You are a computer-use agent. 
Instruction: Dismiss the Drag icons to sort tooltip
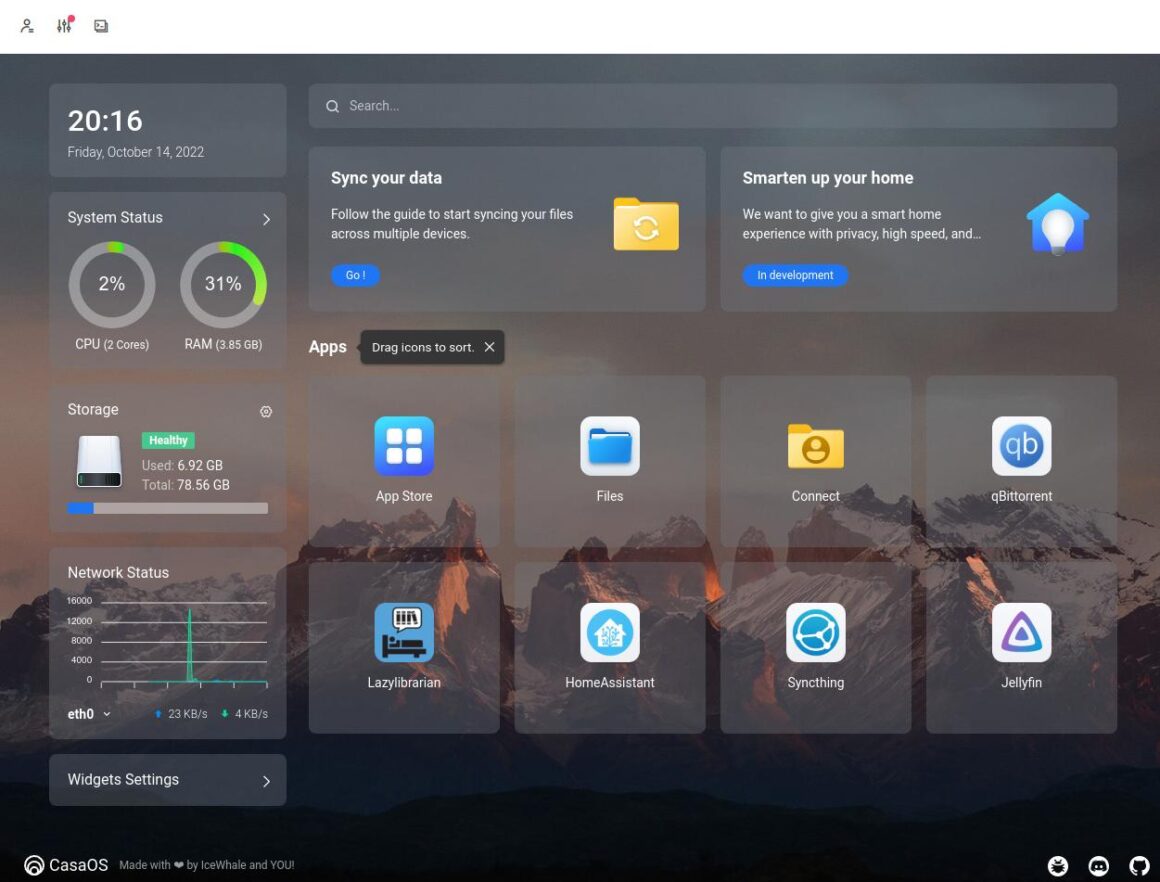coord(489,347)
